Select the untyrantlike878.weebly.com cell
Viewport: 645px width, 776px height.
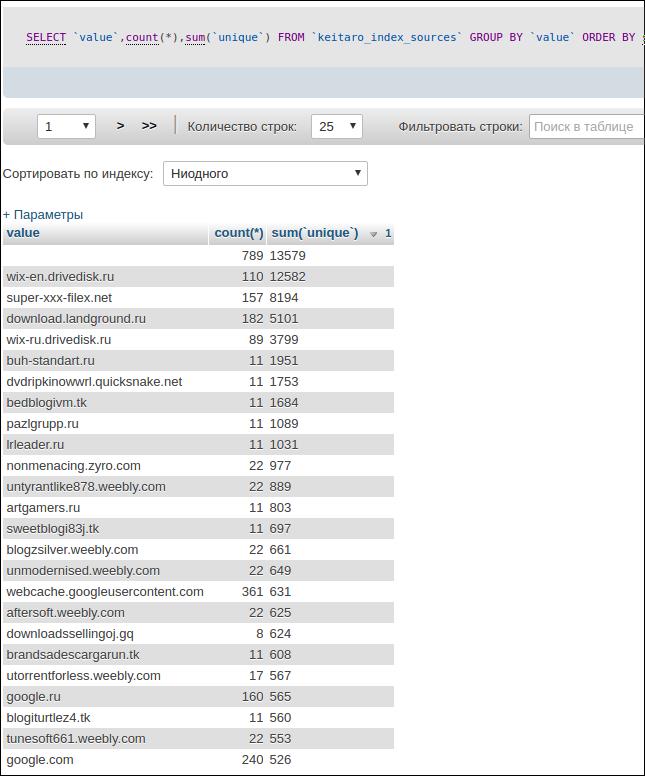[105, 487]
